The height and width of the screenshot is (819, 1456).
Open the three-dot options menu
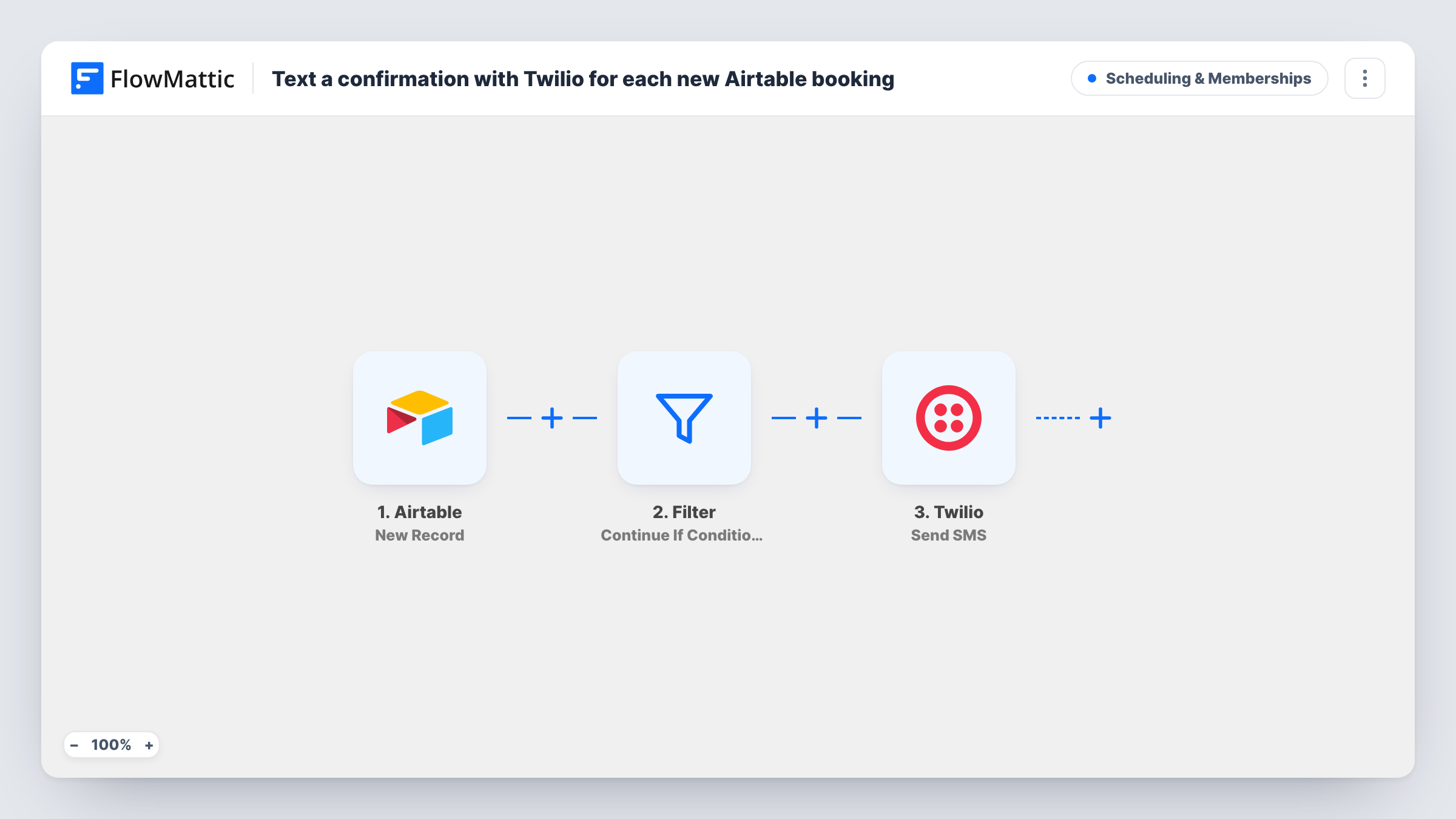[x=1364, y=78]
